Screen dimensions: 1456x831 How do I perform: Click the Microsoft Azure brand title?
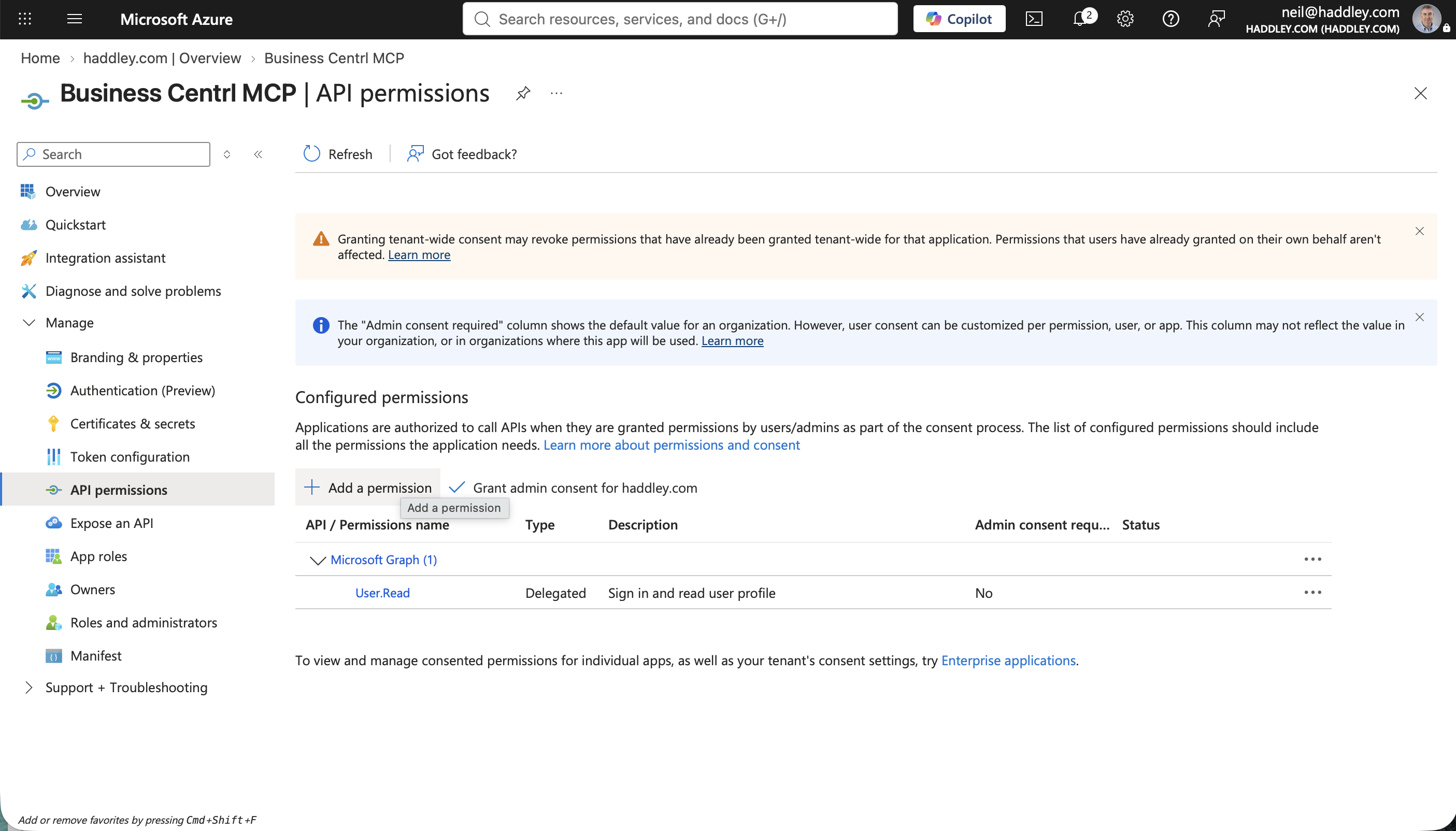pyautogui.click(x=176, y=19)
